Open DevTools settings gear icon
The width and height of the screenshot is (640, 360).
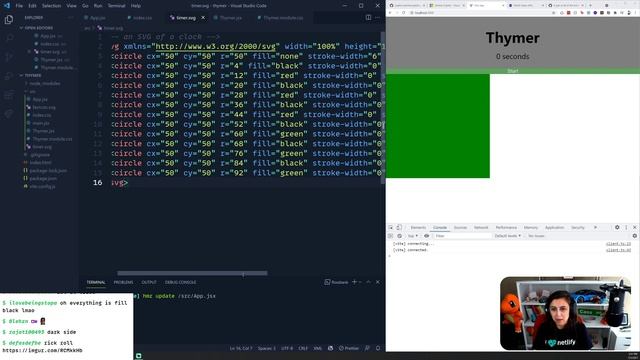617,227
